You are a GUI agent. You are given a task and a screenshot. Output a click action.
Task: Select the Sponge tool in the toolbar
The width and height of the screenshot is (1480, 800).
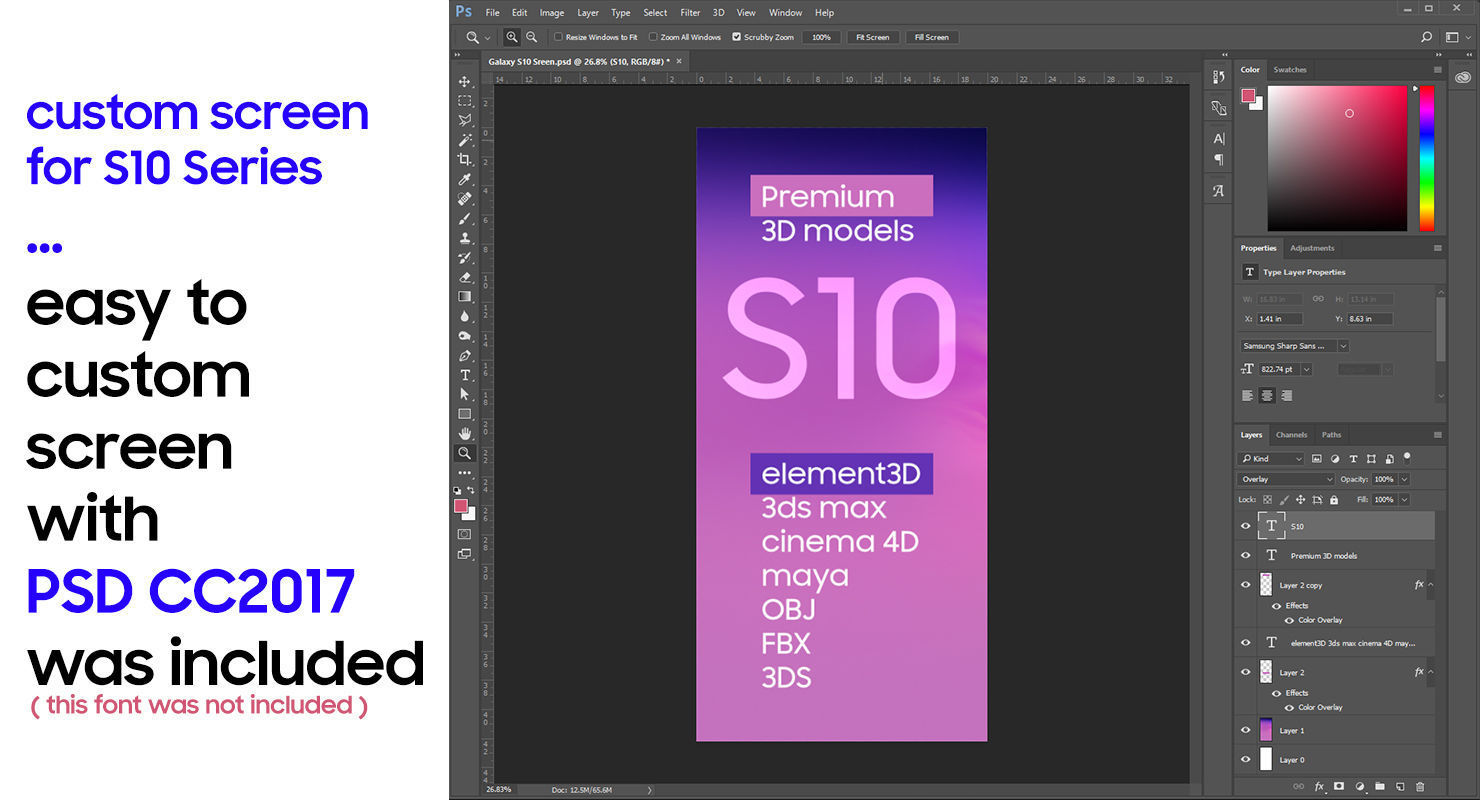click(x=464, y=335)
